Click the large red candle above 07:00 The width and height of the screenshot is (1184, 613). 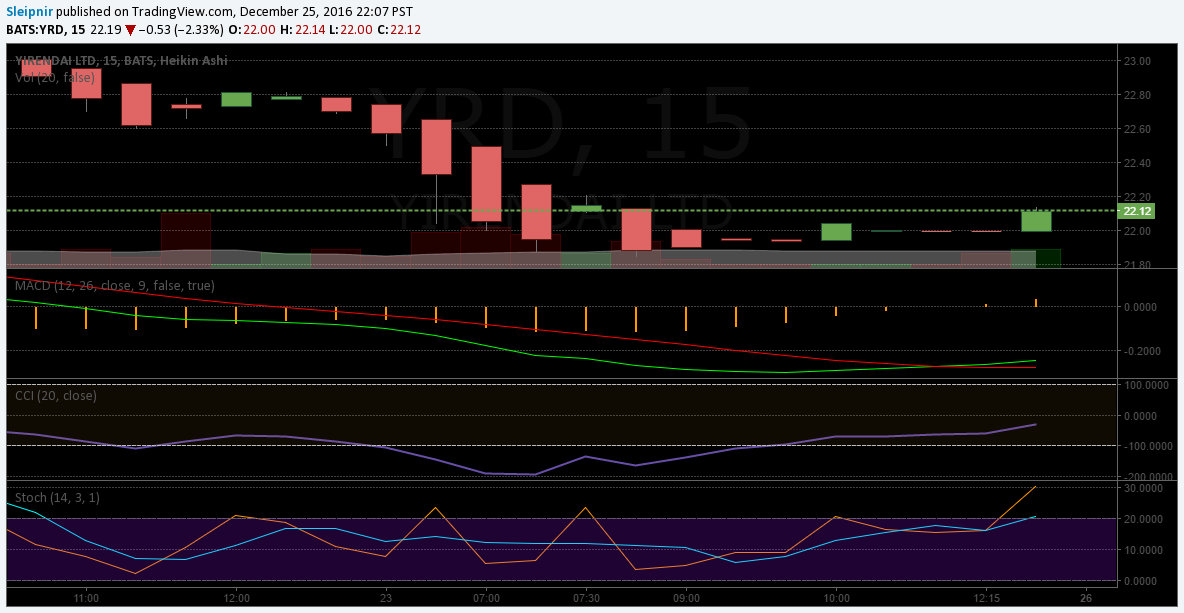click(x=486, y=183)
